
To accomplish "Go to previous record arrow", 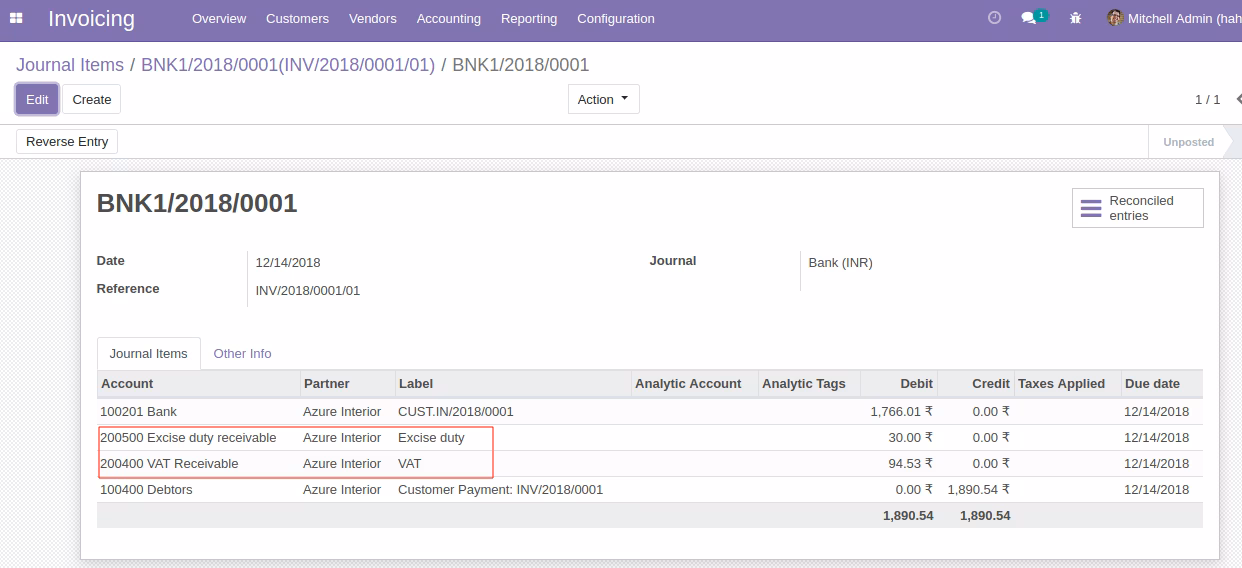I will 1238,99.
